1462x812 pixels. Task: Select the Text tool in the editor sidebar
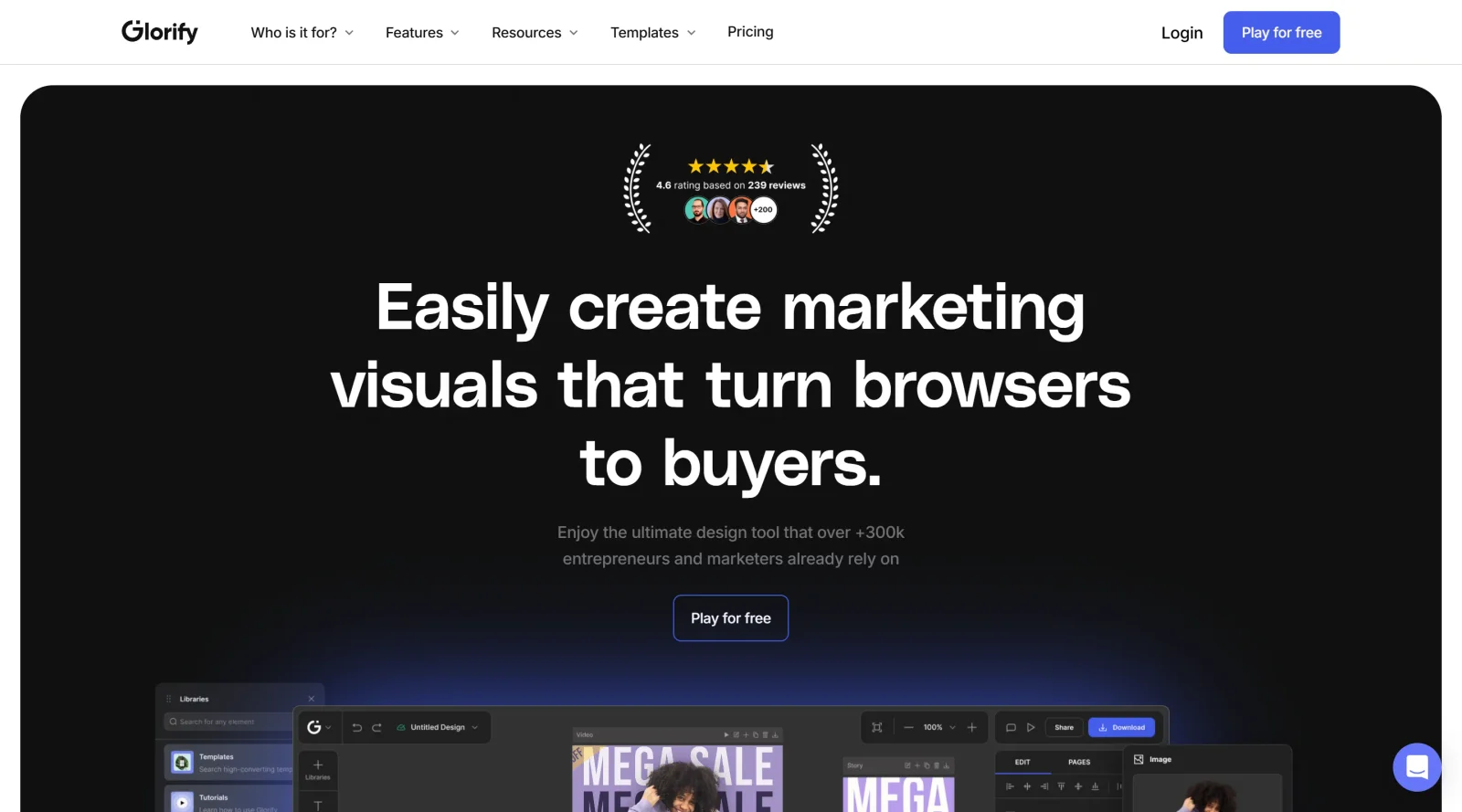click(x=318, y=806)
